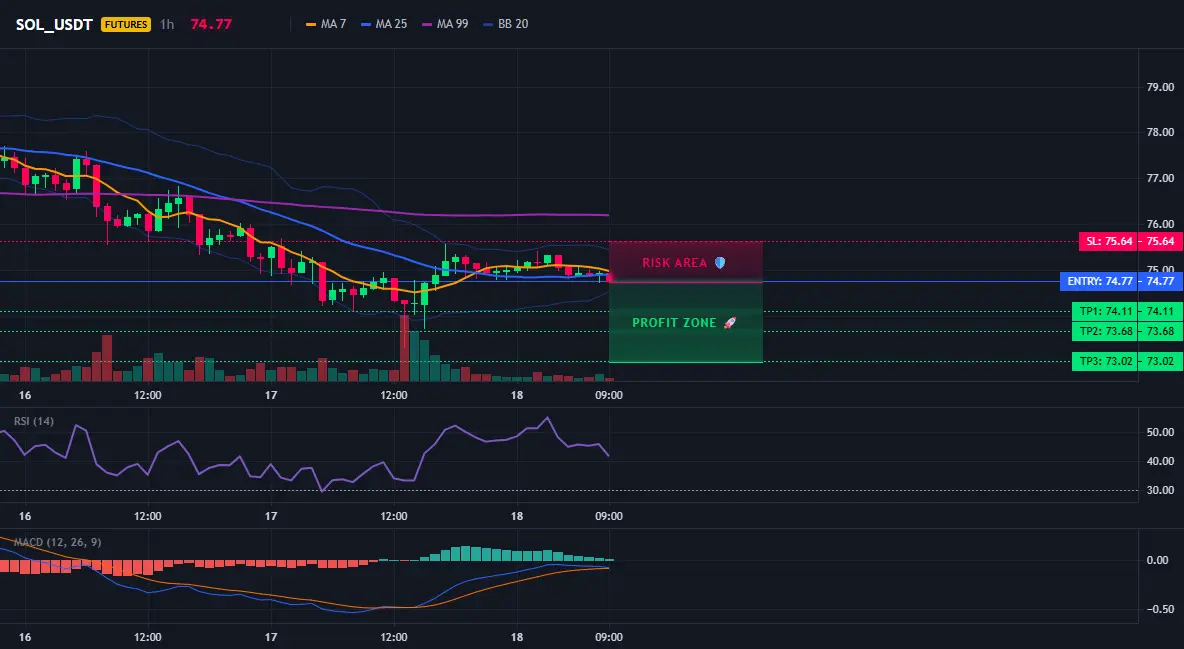Click the RSI 30.00 axis label
This screenshot has width=1184, height=649.
click(1160, 490)
